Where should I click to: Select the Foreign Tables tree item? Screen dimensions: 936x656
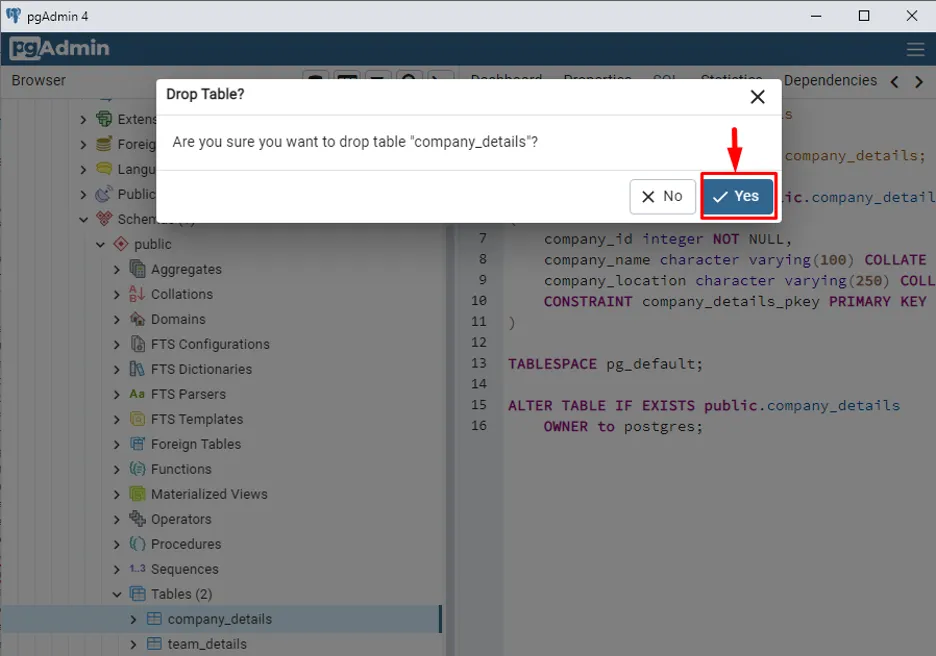pyautogui.click(x=195, y=444)
